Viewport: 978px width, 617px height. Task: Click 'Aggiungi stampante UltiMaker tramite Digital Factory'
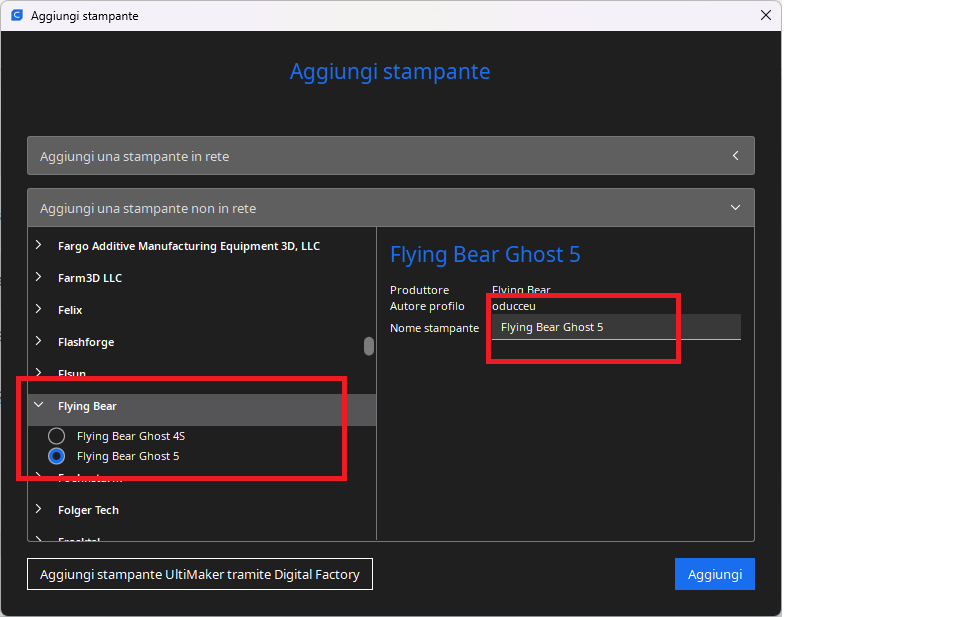(x=200, y=575)
